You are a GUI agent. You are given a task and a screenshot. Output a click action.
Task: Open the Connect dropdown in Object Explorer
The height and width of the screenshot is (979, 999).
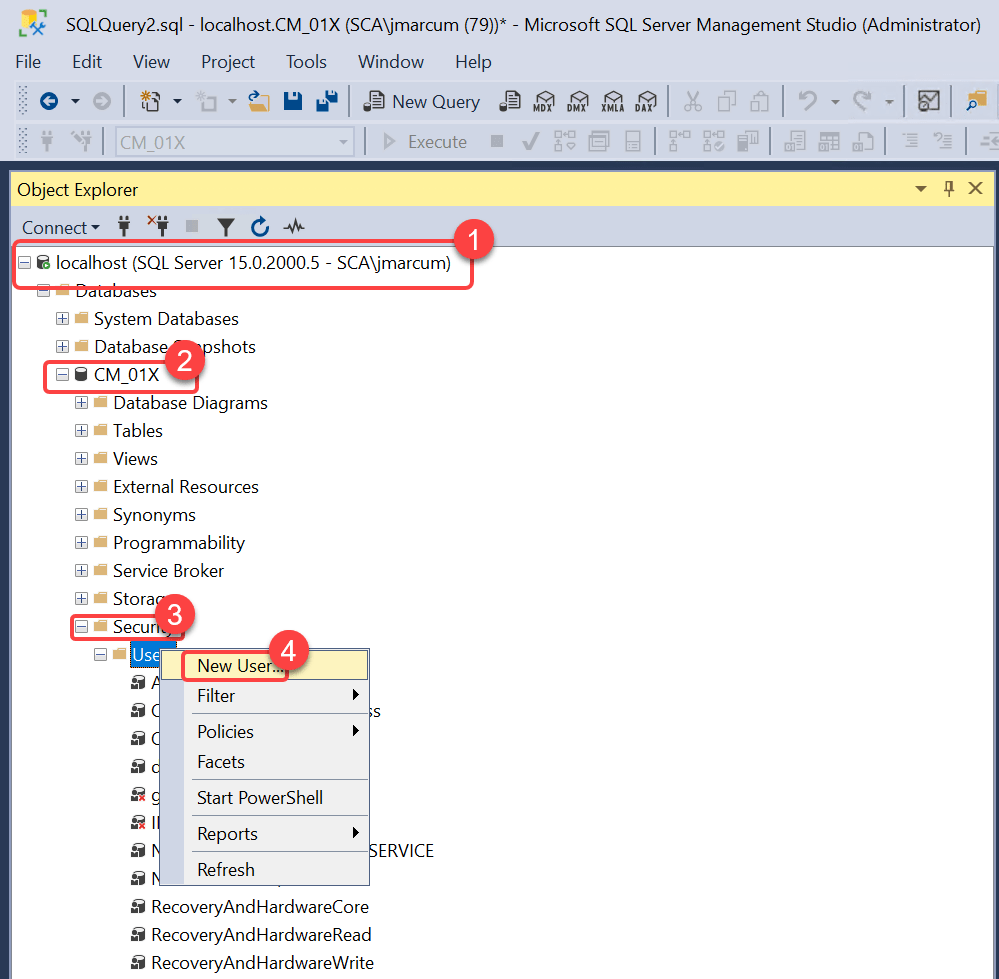point(61,227)
